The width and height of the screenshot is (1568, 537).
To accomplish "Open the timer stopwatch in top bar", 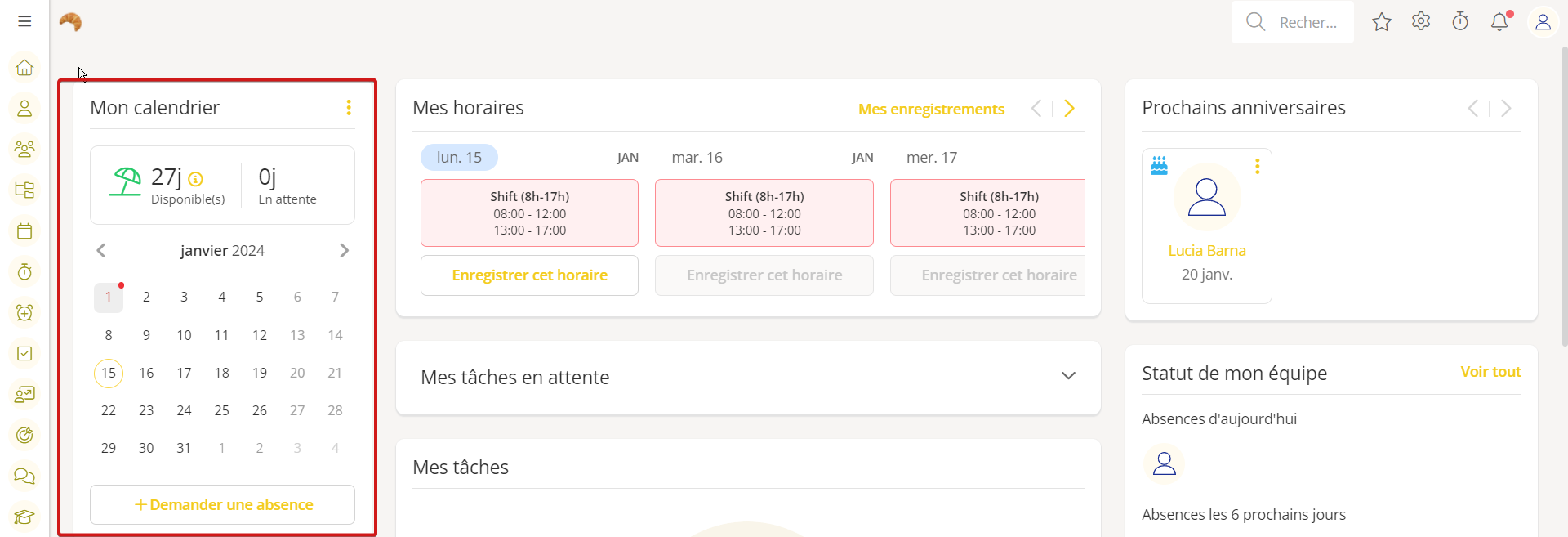I will tap(1460, 22).
